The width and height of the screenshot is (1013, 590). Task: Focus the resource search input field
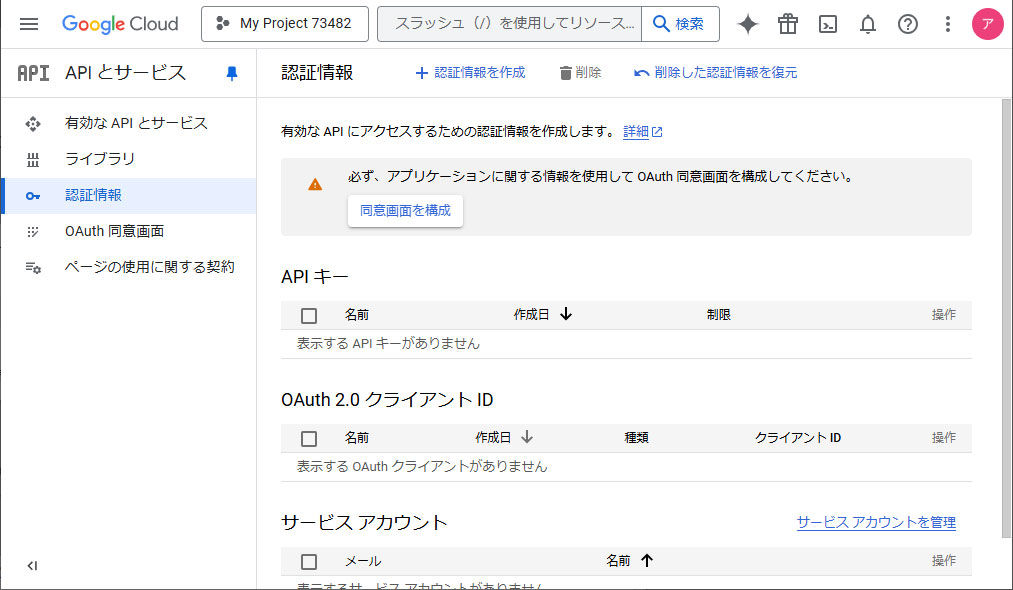[510, 24]
